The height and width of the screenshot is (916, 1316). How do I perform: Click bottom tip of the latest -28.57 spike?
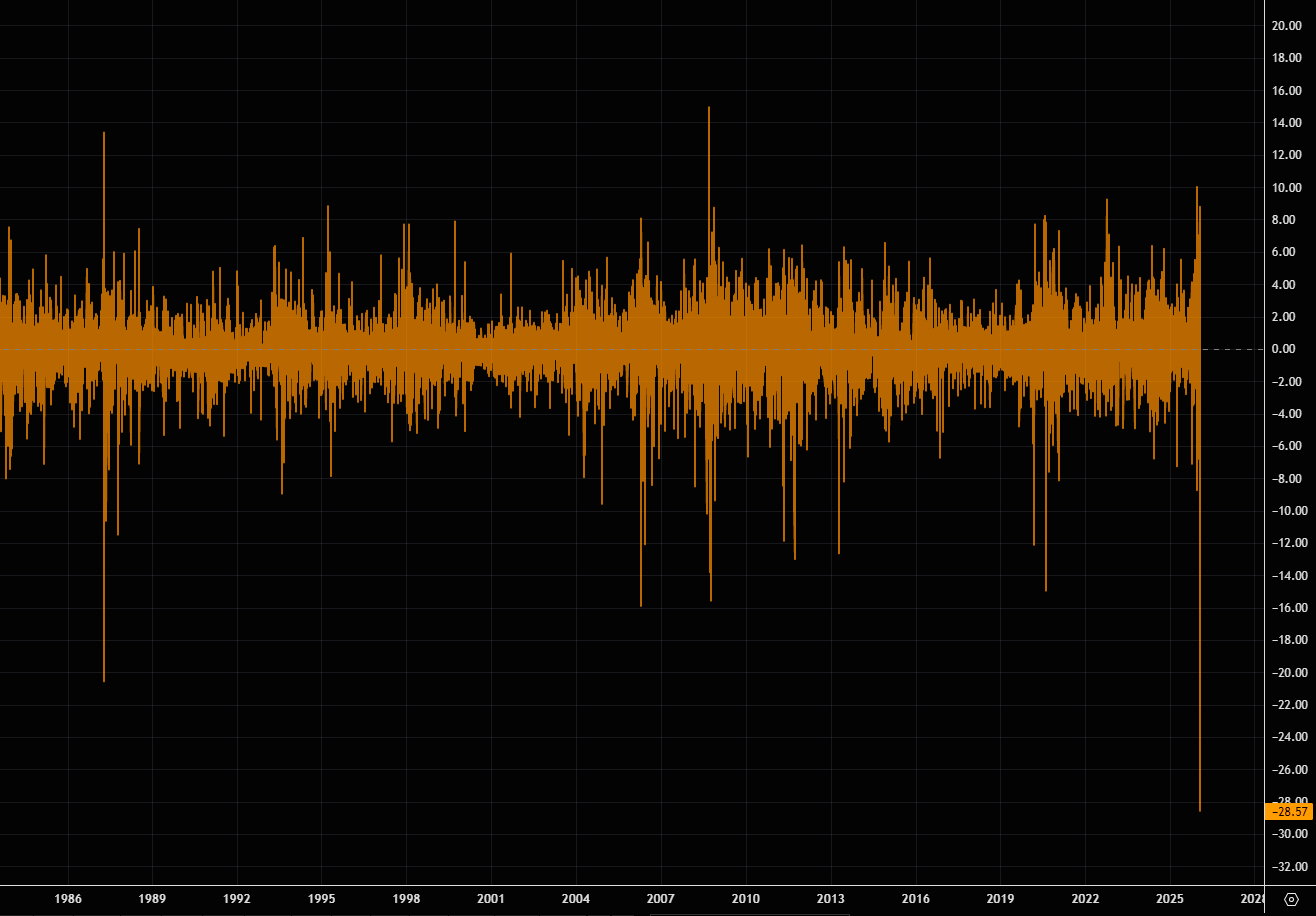(x=1200, y=809)
